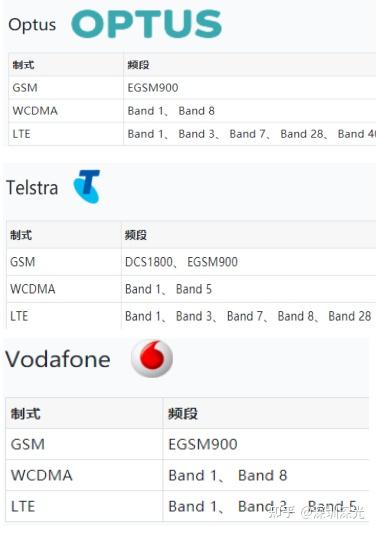This screenshot has height=533, width=376.
Task: Click the Telstra LTE row label
Action: (x=19, y=316)
